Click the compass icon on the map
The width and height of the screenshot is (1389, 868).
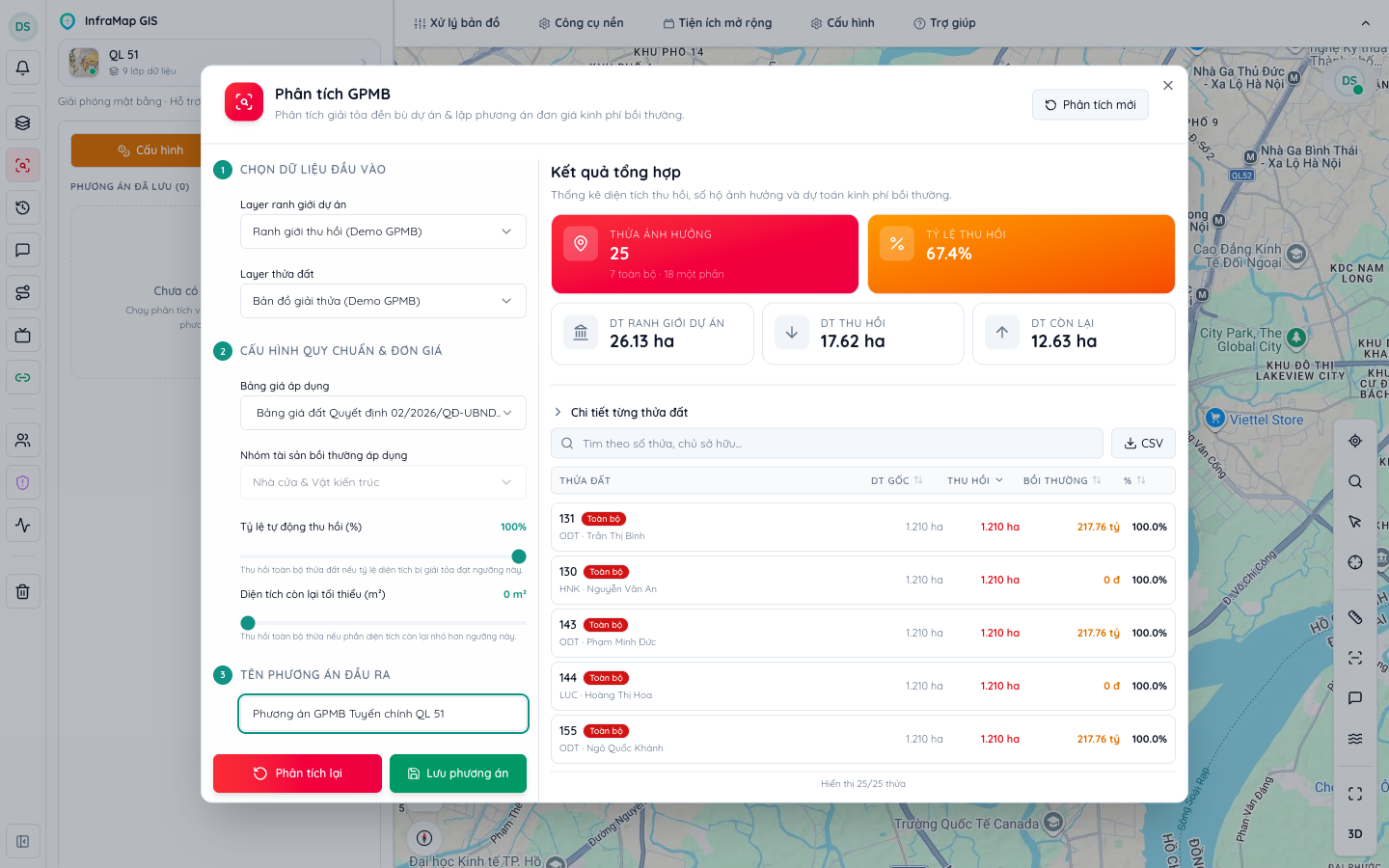pos(423,836)
